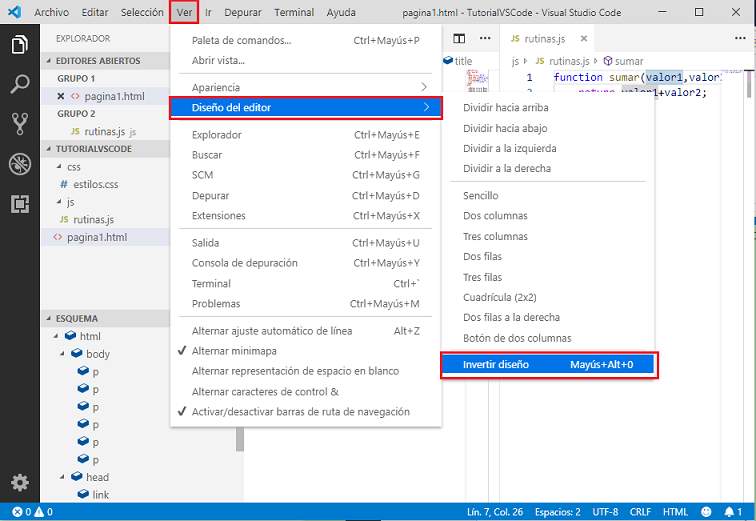The image size is (756, 521).
Task: Choose Dividir a la derecha
Action: (x=548, y=168)
